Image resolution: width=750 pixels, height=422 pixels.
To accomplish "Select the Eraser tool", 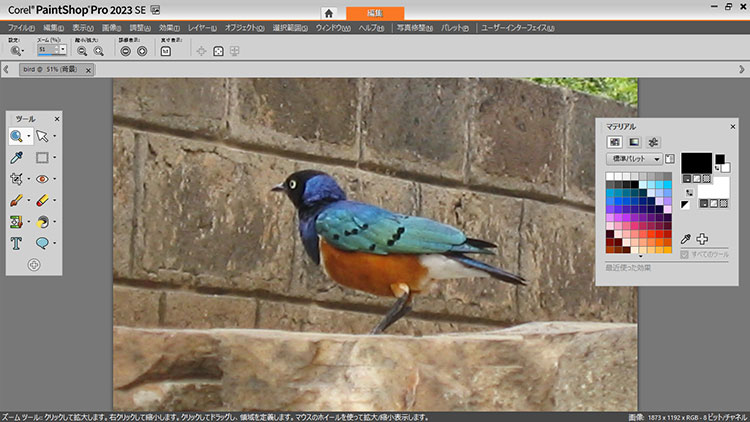I will tap(43, 200).
